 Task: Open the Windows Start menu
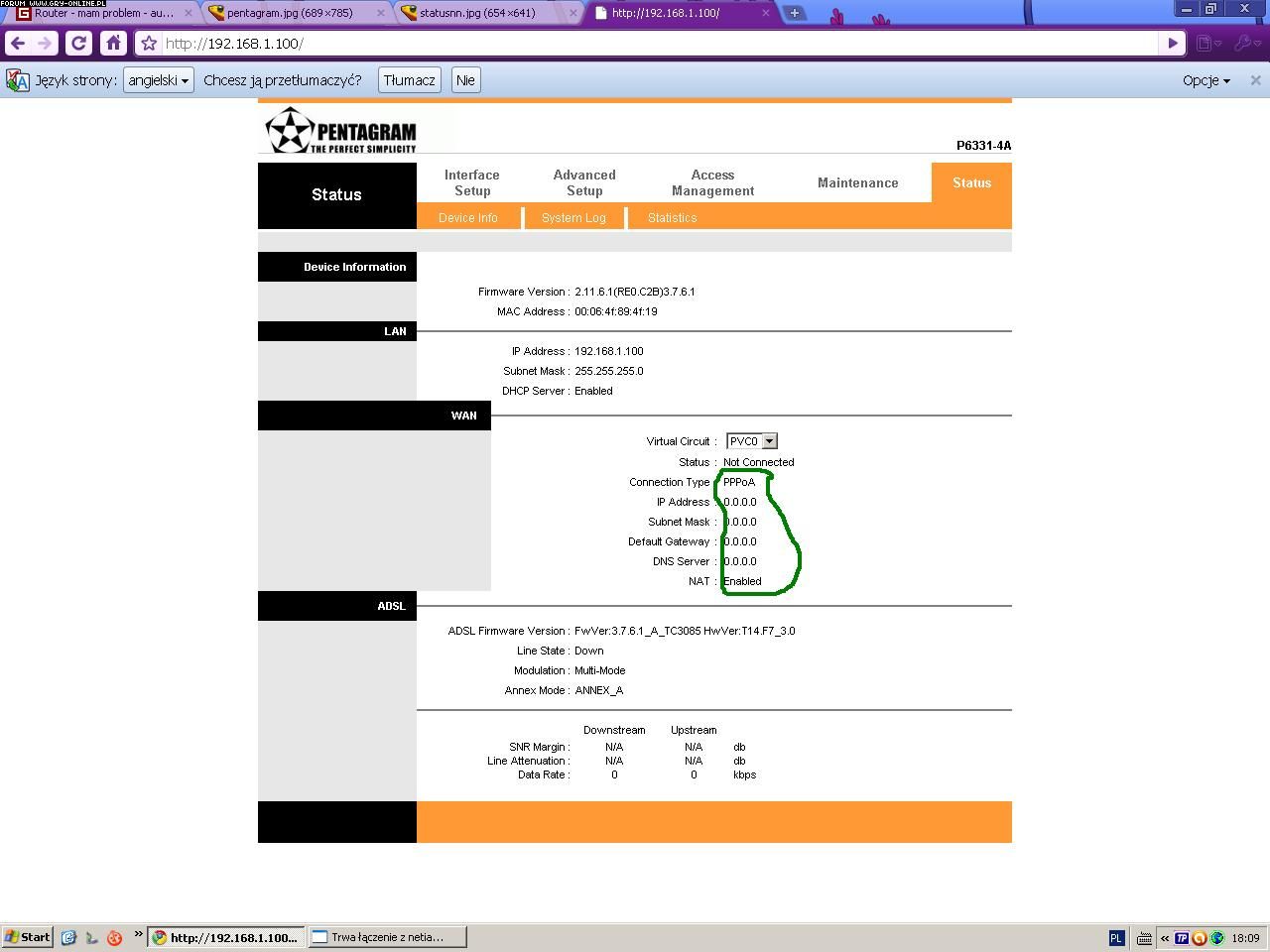point(28,937)
